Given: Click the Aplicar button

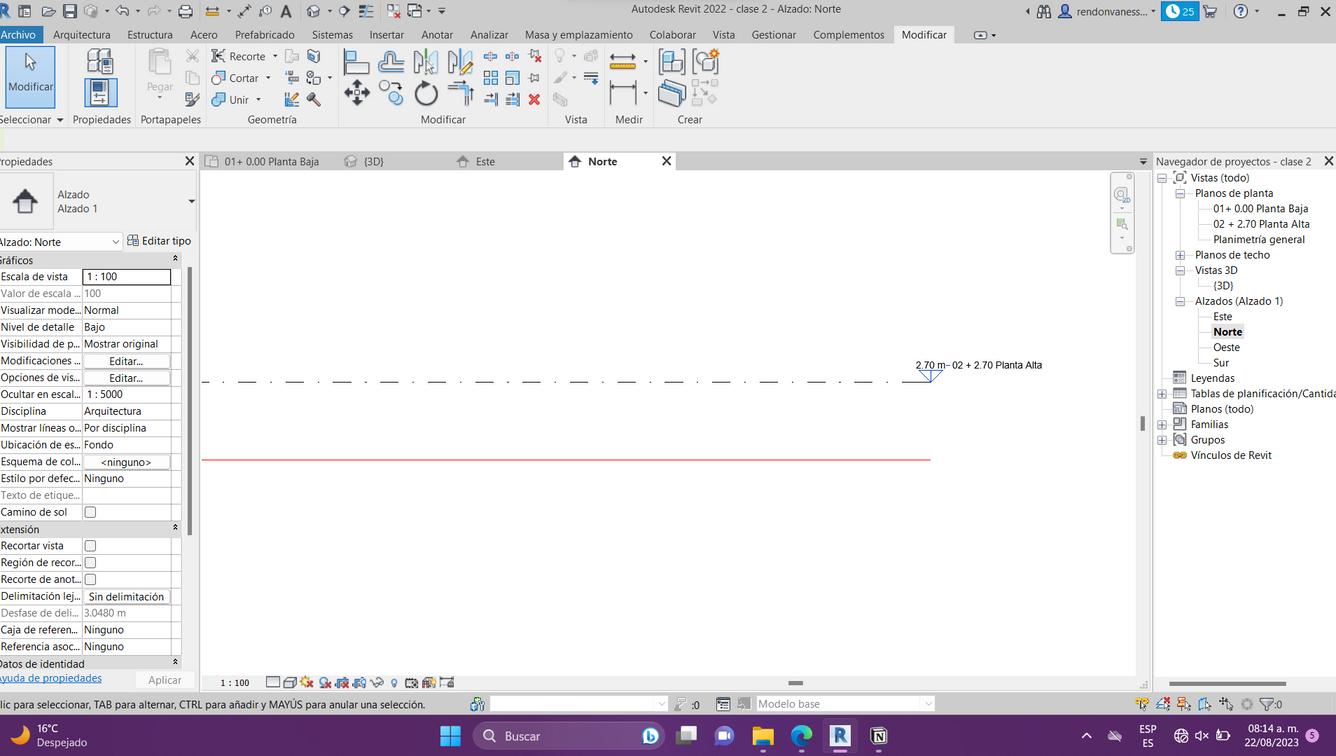Looking at the screenshot, I should 165,680.
